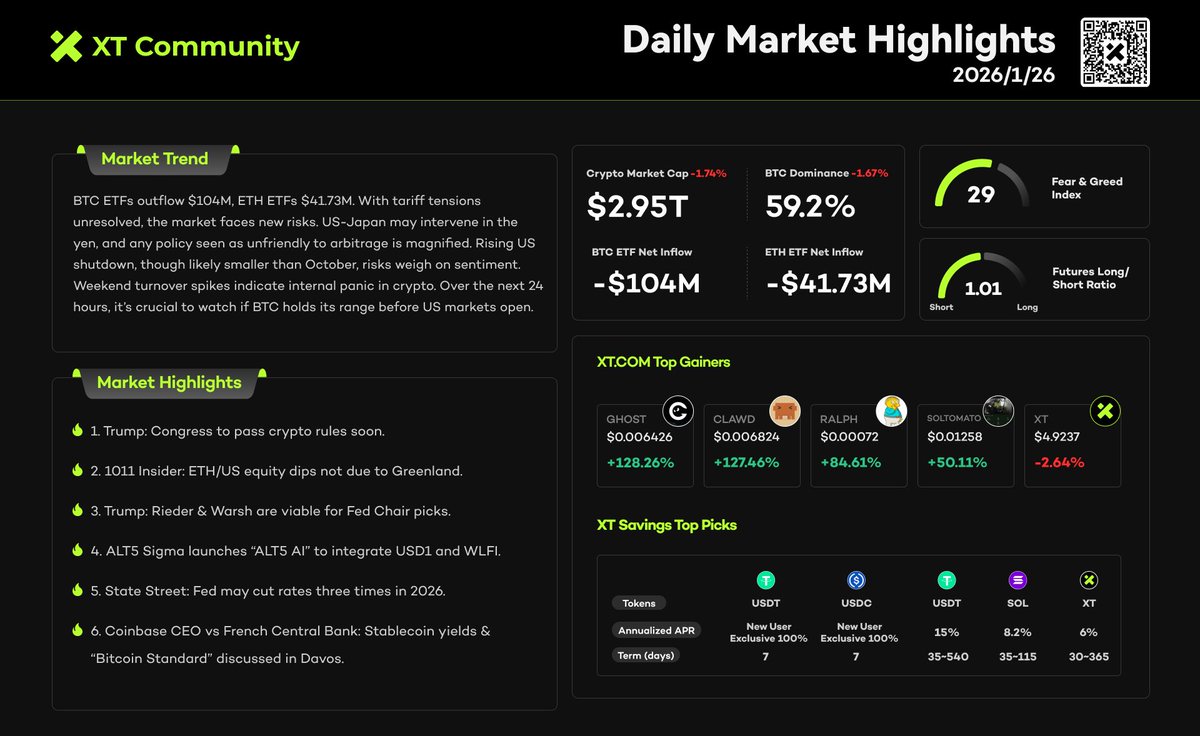Select the GHOST token icon
The height and width of the screenshot is (736, 1200).
click(677, 410)
